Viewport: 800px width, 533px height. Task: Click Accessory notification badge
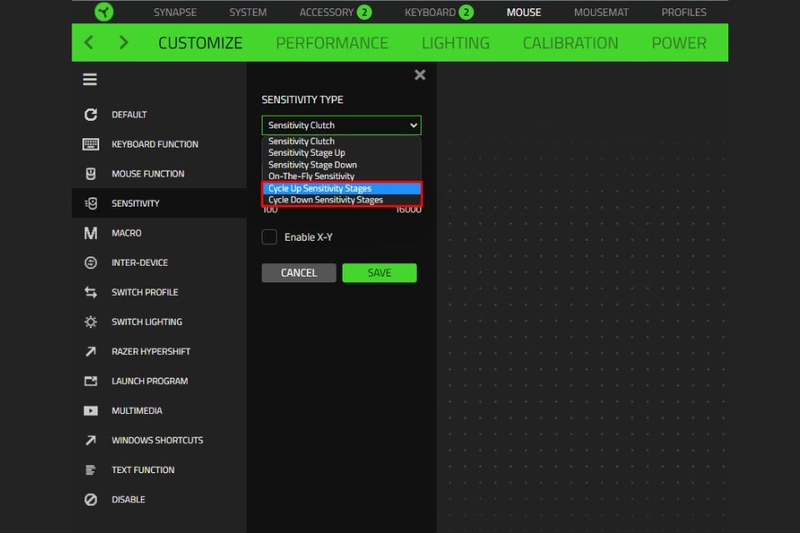364,12
